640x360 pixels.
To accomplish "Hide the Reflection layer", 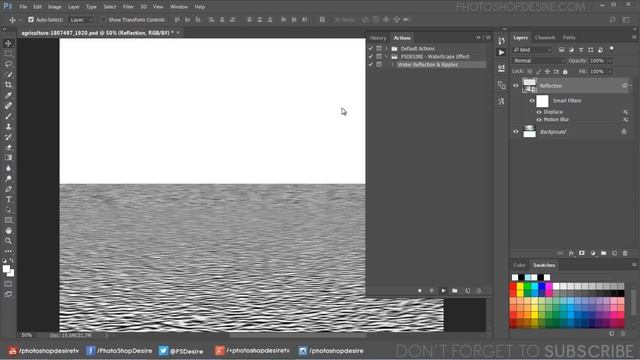I will pyautogui.click(x=516, y=86).
